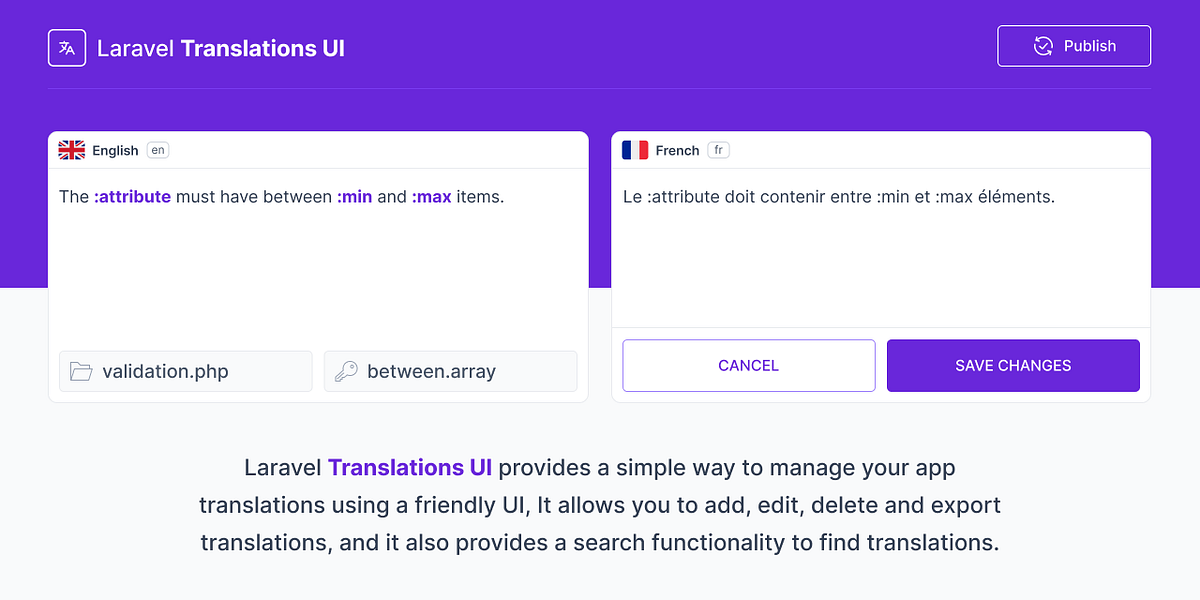1200x600 pixels.
Task: Save changes to the French translation
Action: click(1012, 365)
